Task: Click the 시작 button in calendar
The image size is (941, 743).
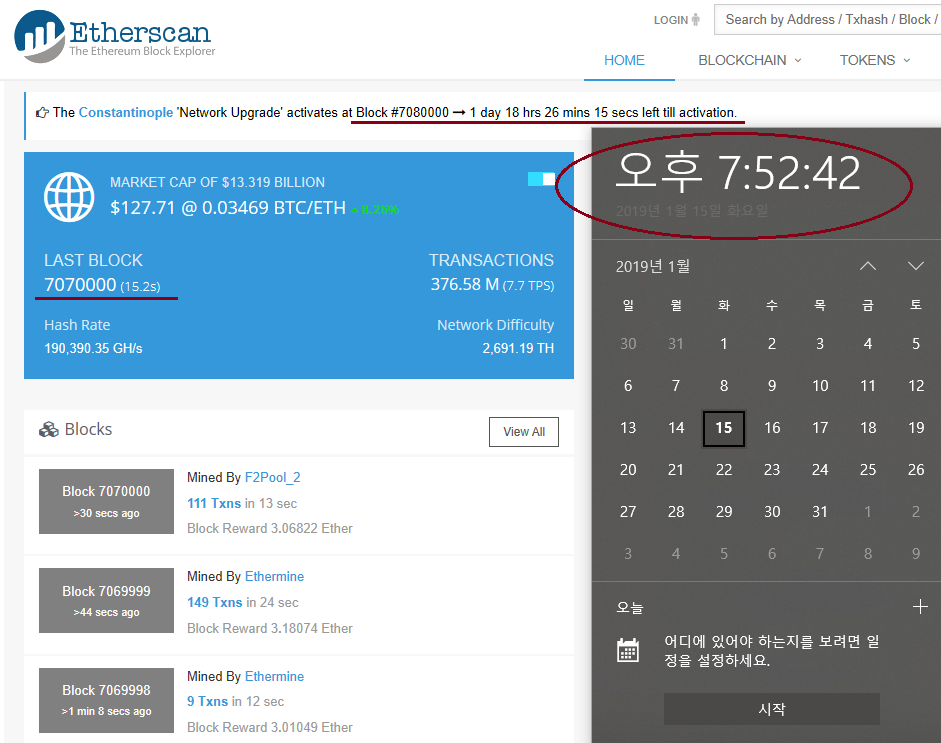Action: pos(771,709)
